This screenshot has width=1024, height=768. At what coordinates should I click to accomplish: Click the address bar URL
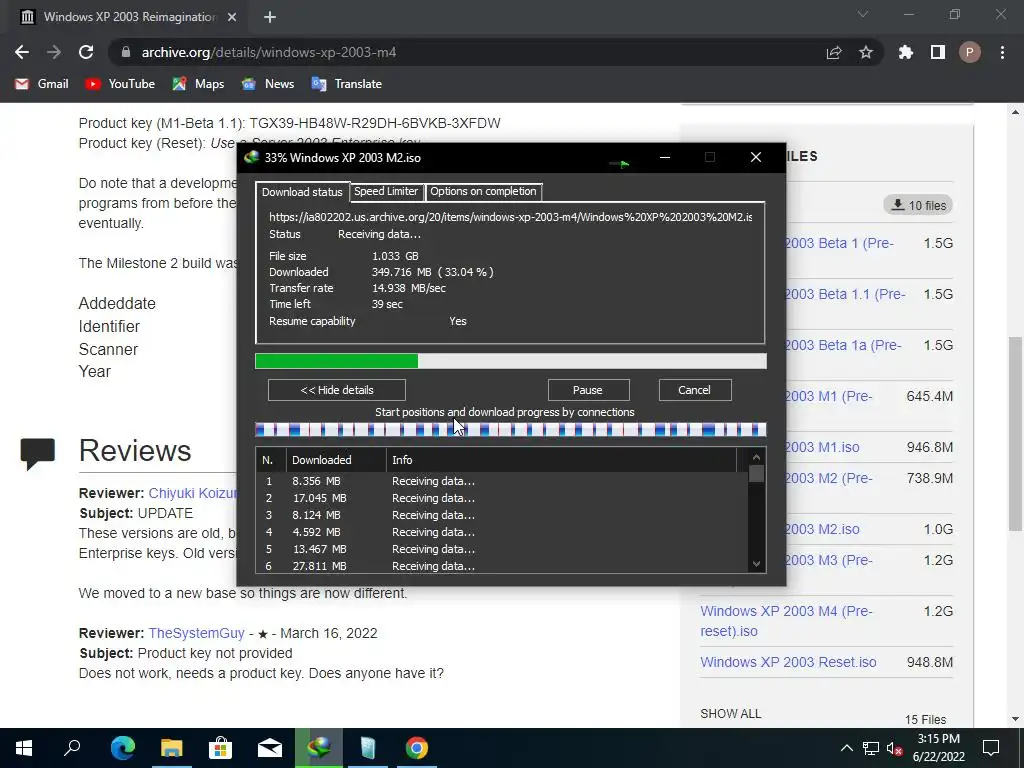click(x=268, y=52)
